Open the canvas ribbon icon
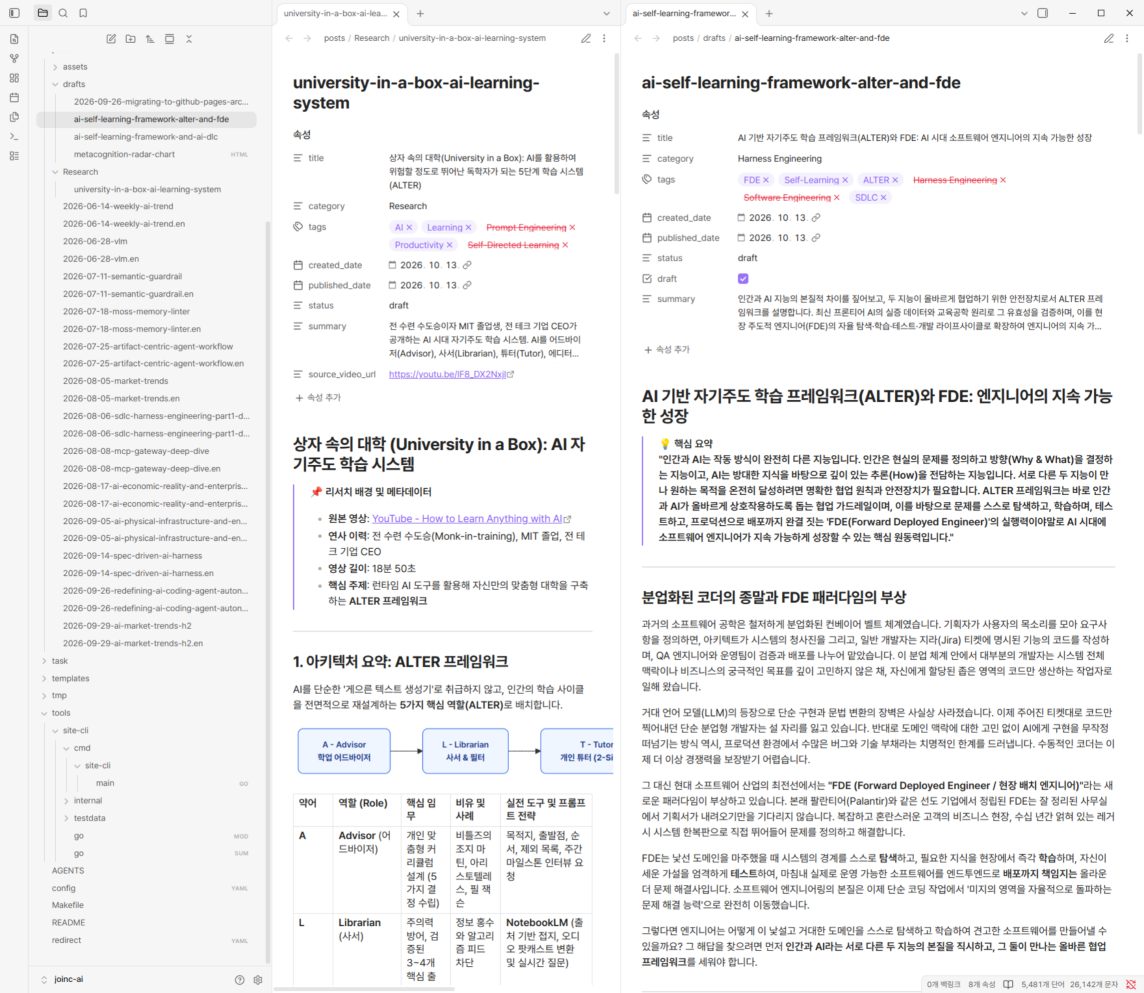Image resolution: width=1144 pixels, height=993 pixels. [14, 78]
